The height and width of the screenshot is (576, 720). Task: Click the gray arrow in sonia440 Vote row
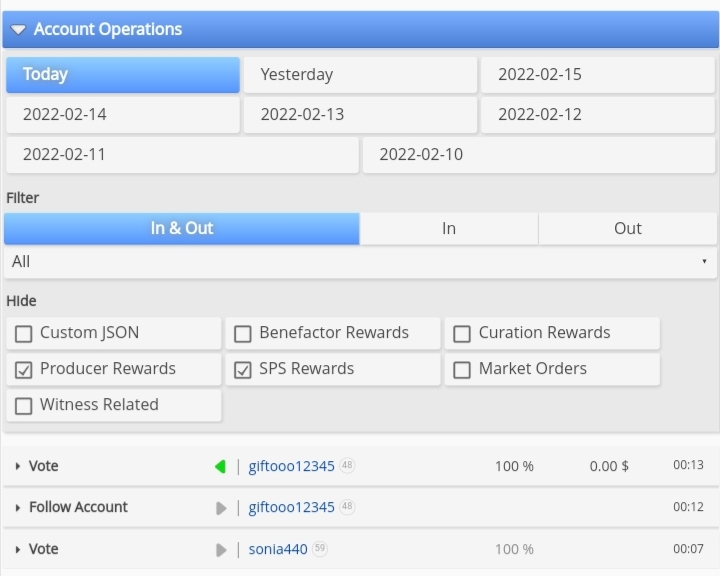[221, 550]
